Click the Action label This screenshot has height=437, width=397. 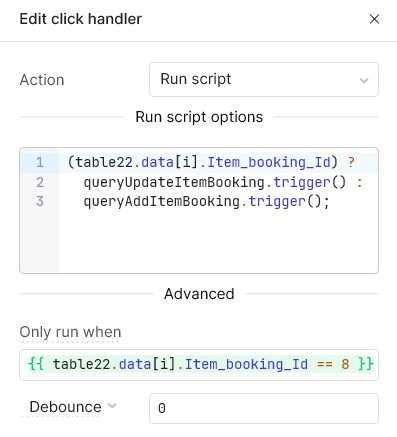[x=42, y=80]
